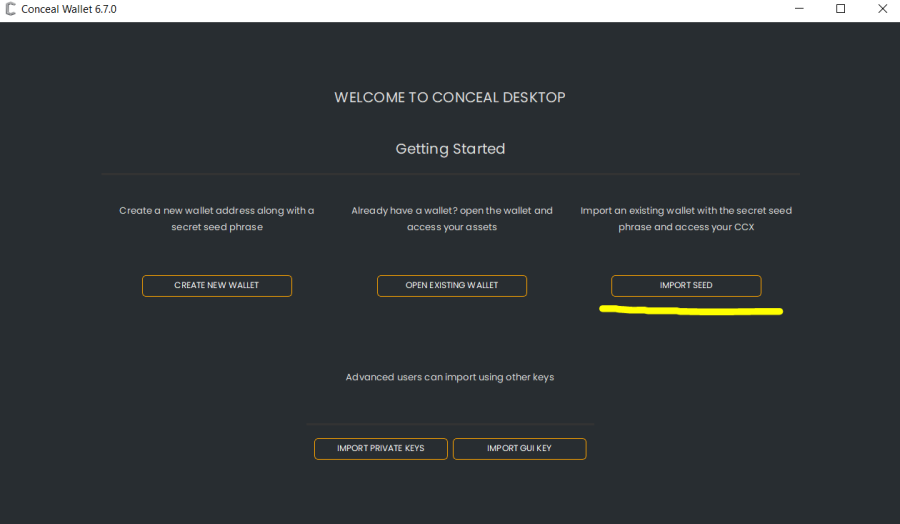Click the divider line below Getting Started

(x=450, y=174)
